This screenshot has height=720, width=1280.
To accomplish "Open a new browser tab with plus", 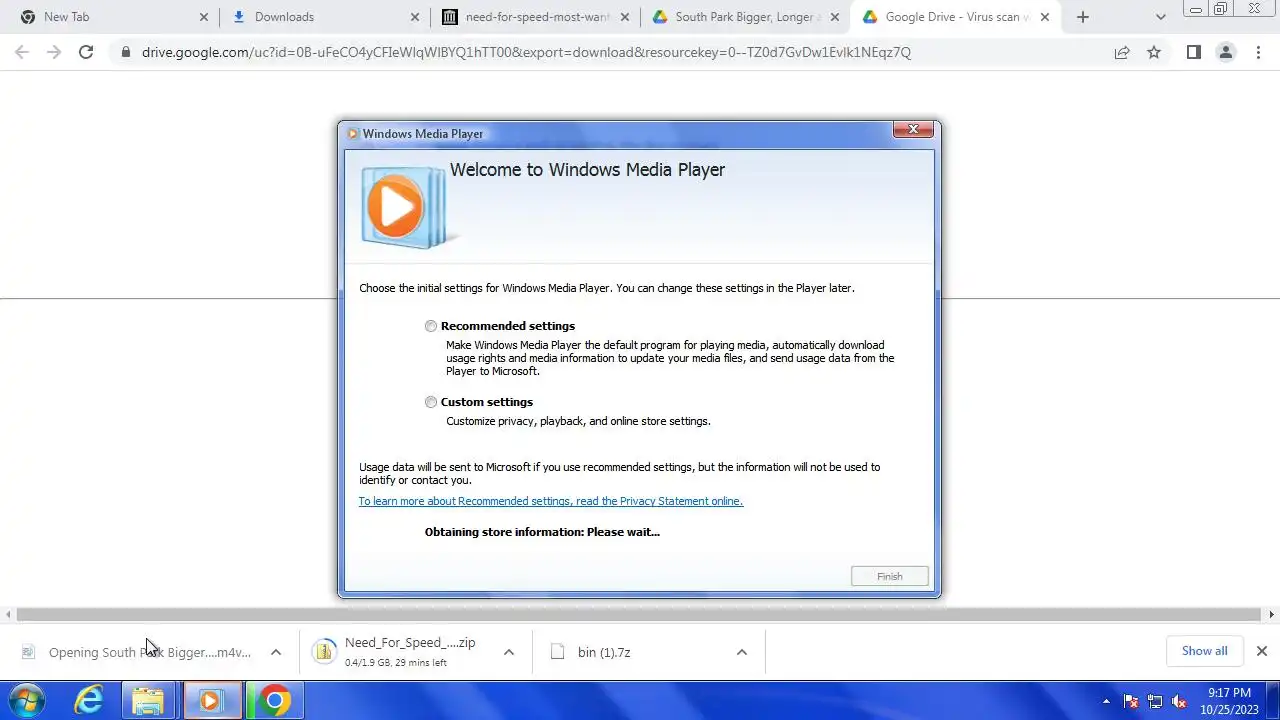I will (1082, 17).
